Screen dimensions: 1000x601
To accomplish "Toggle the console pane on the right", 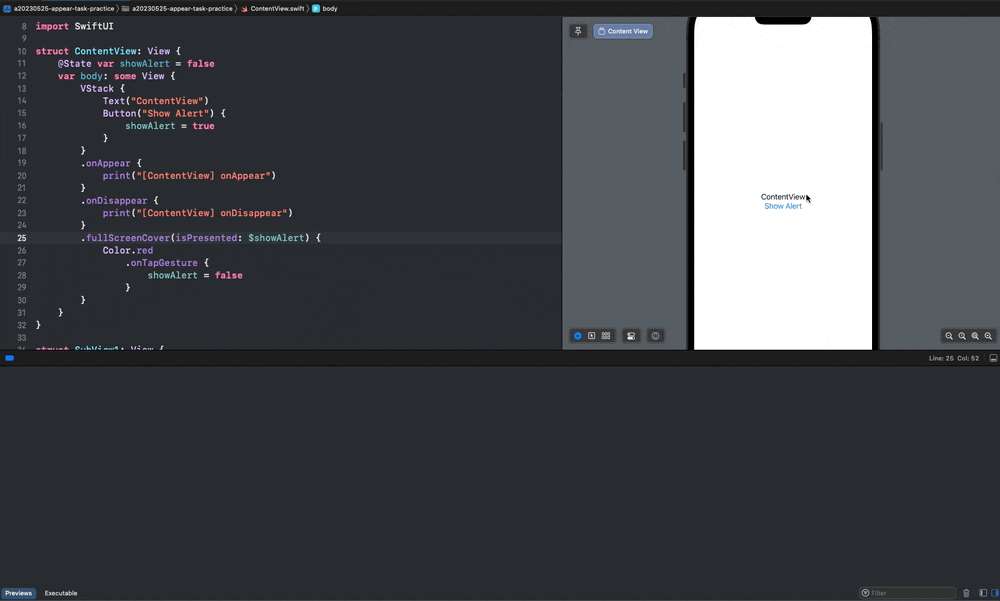I will tap(994, 593).
